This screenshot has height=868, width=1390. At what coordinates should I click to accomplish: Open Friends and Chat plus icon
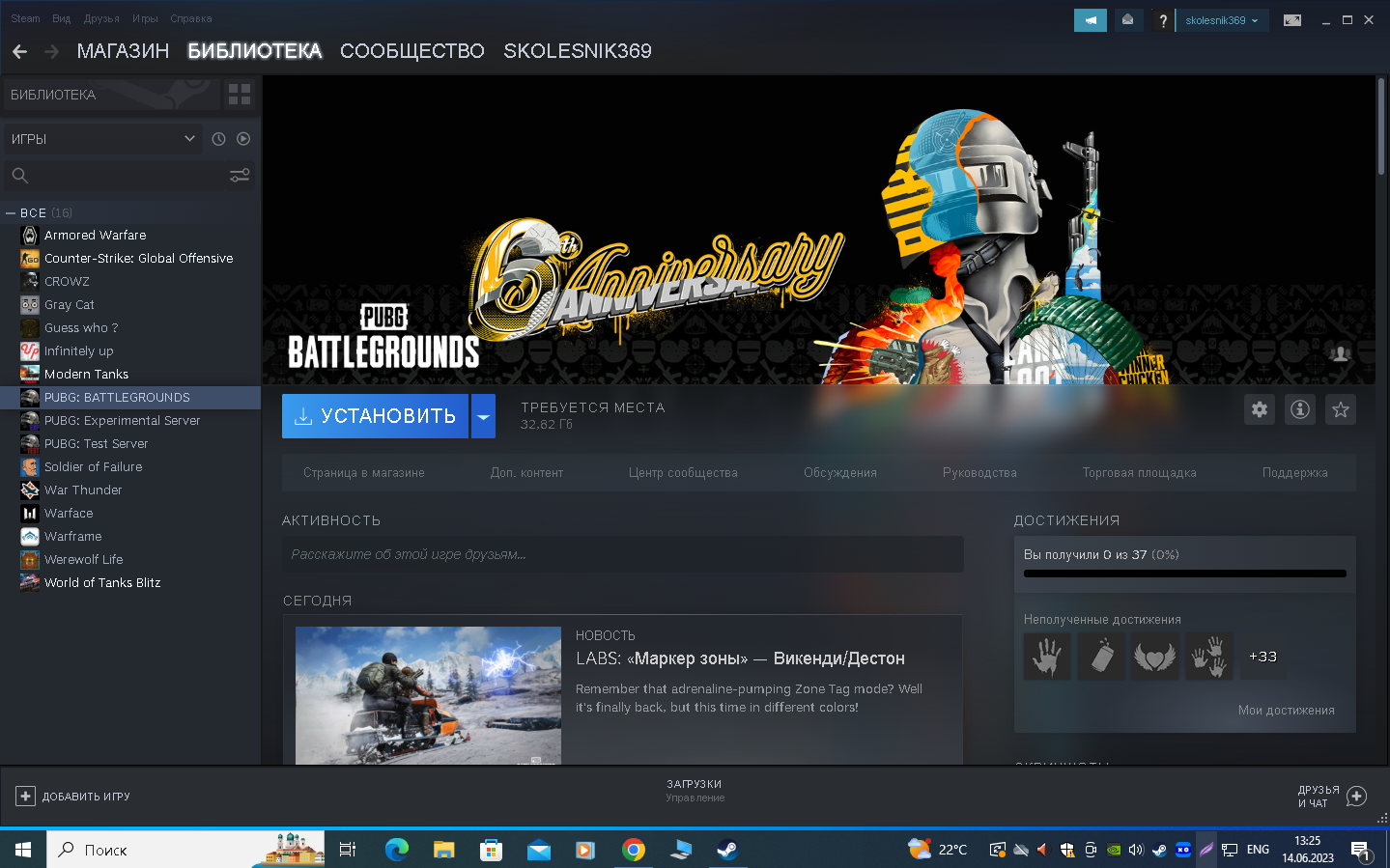click(1356, 797)
